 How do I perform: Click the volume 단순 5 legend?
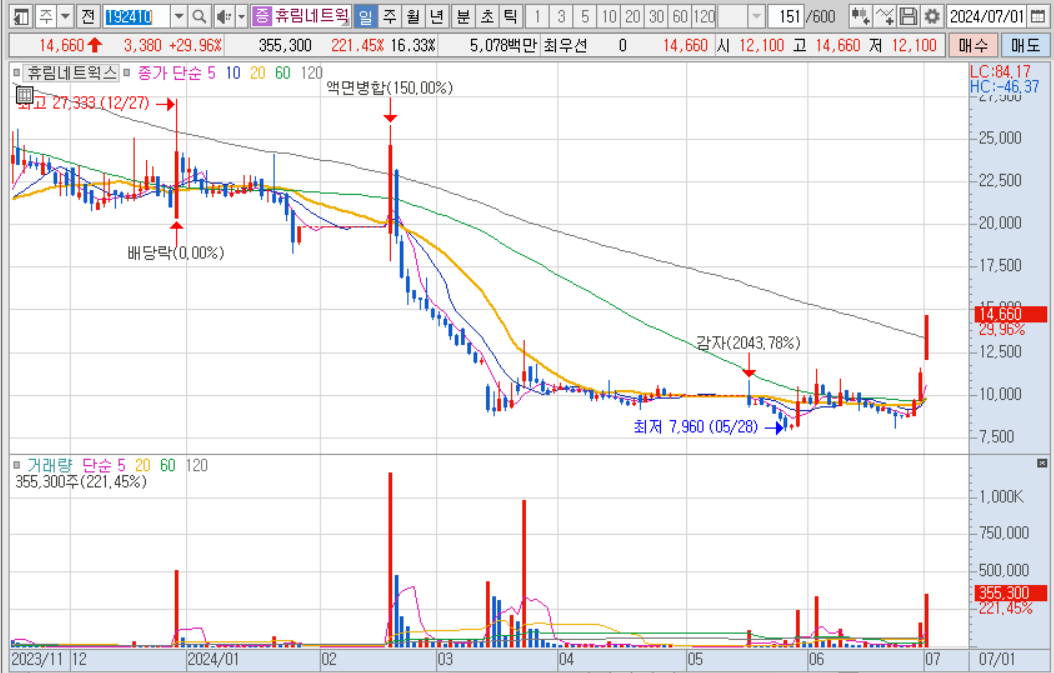[x=104, y=465]
